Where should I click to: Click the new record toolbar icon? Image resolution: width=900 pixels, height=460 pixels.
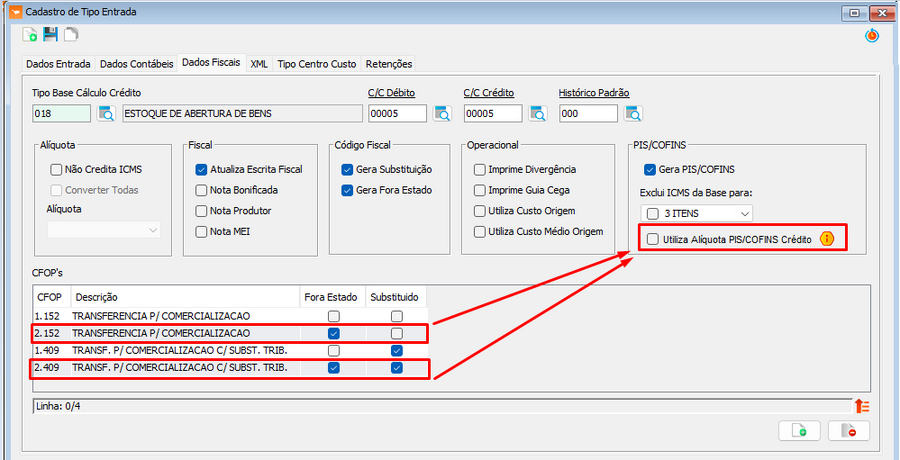[x=30, y=35]
